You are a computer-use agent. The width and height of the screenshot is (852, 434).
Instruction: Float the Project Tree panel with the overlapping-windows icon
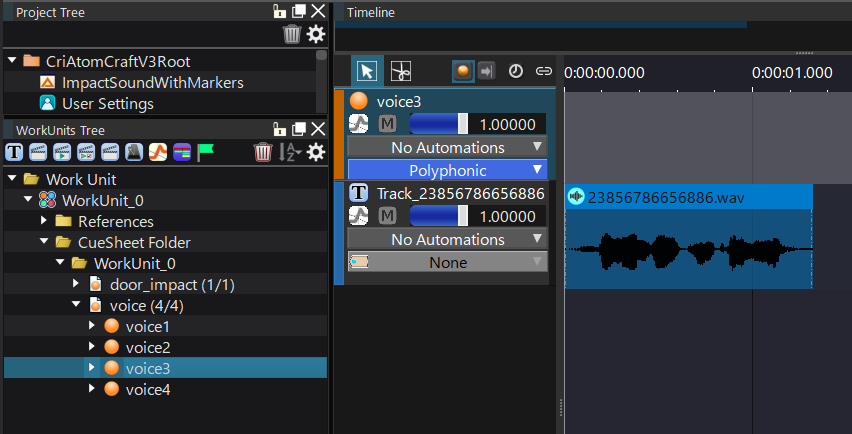[x=299, y=11]
